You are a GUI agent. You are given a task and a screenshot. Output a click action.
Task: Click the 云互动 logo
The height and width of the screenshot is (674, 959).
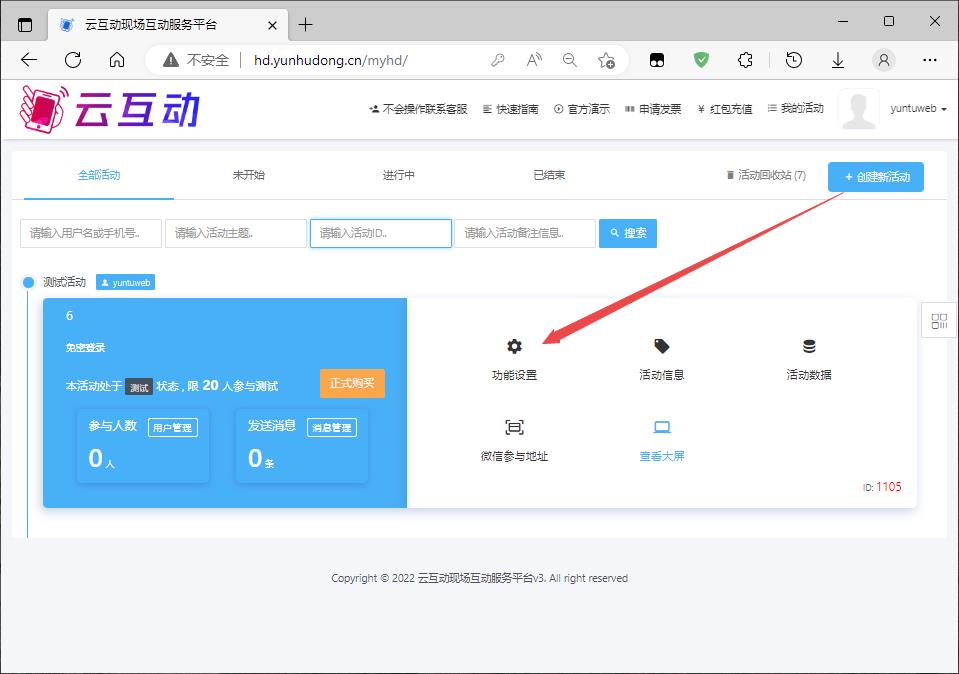(x=109, y=109)
